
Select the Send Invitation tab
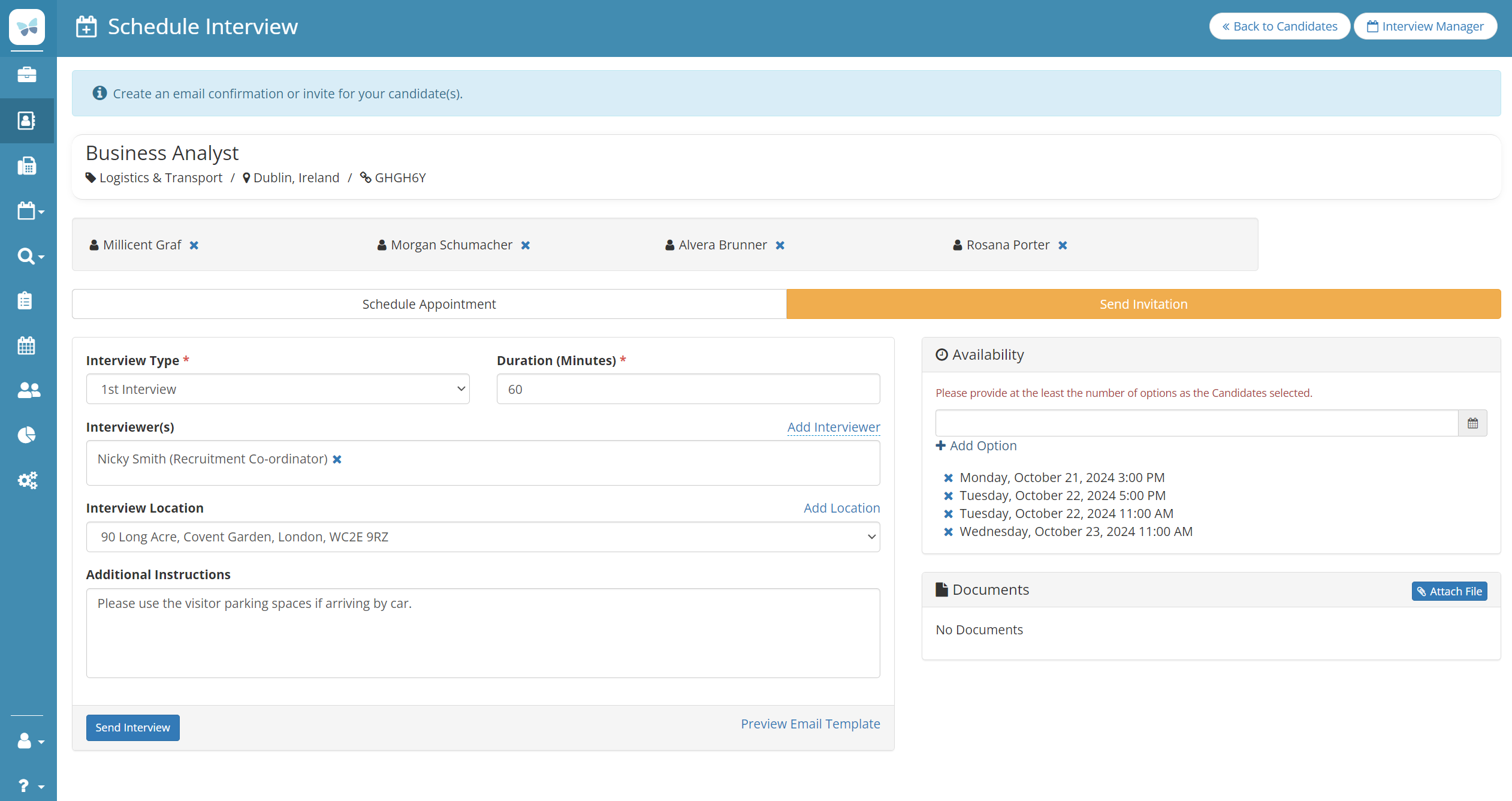tap(1143, 304)
